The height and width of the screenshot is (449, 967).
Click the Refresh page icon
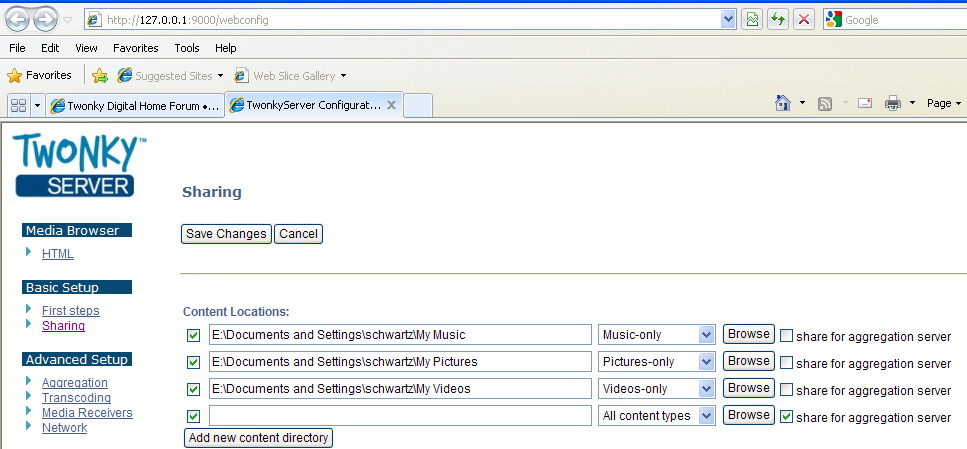point(777,19)
